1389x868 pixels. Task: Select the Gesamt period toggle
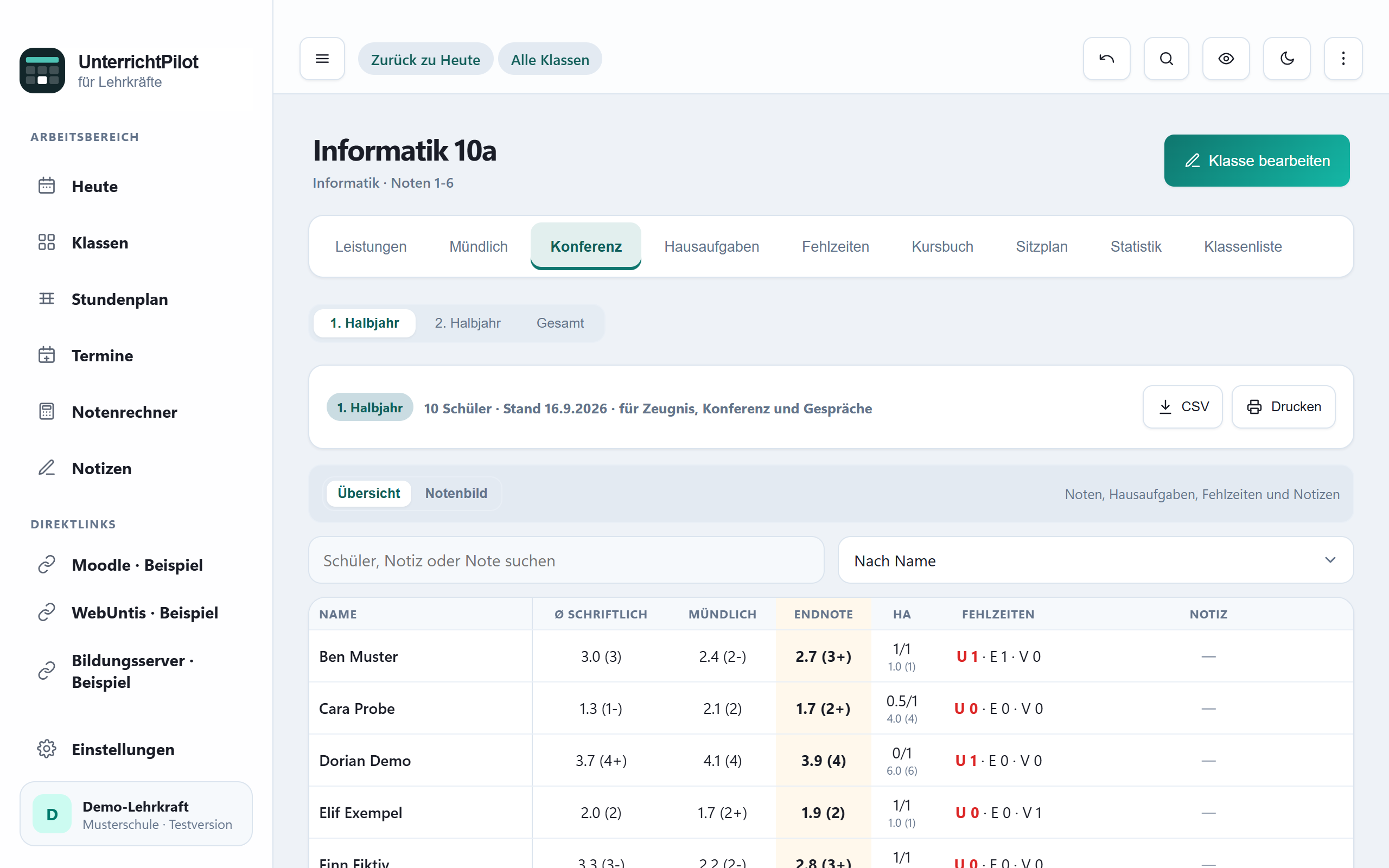[x=559, y=323]
